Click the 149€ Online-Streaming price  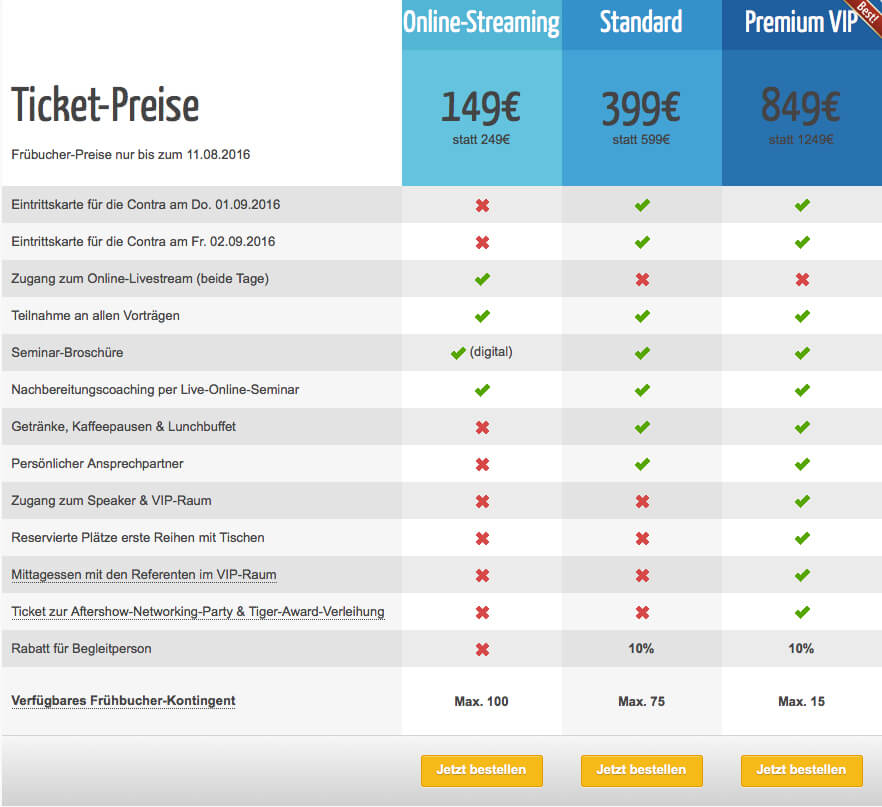coord(481,105)
